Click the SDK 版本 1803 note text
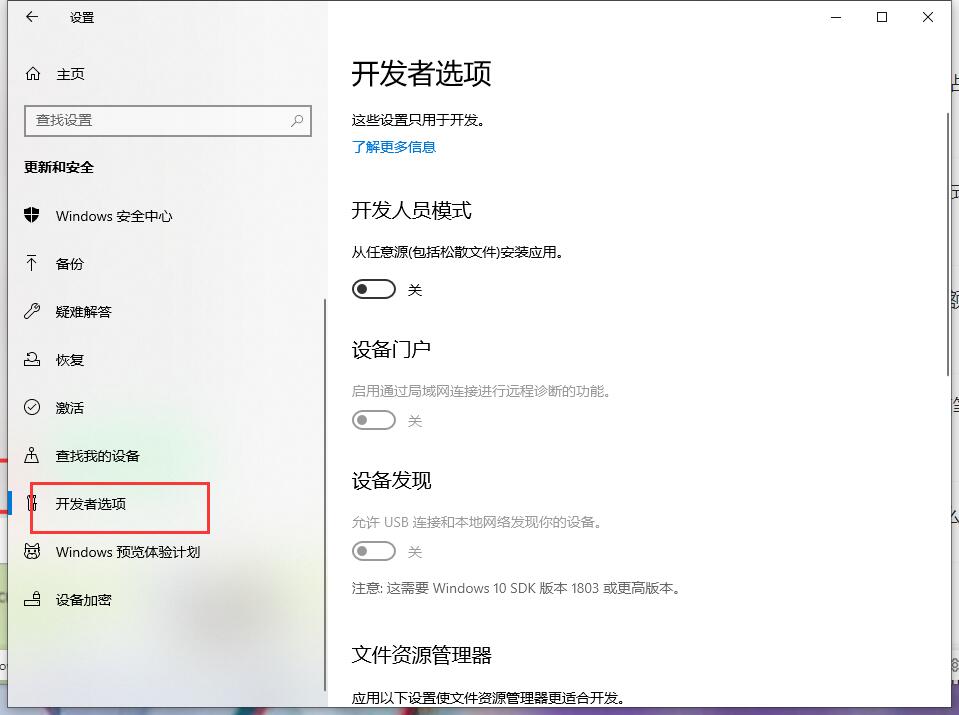The width and height of the screenshot is (959, 715). coord(516,588)
